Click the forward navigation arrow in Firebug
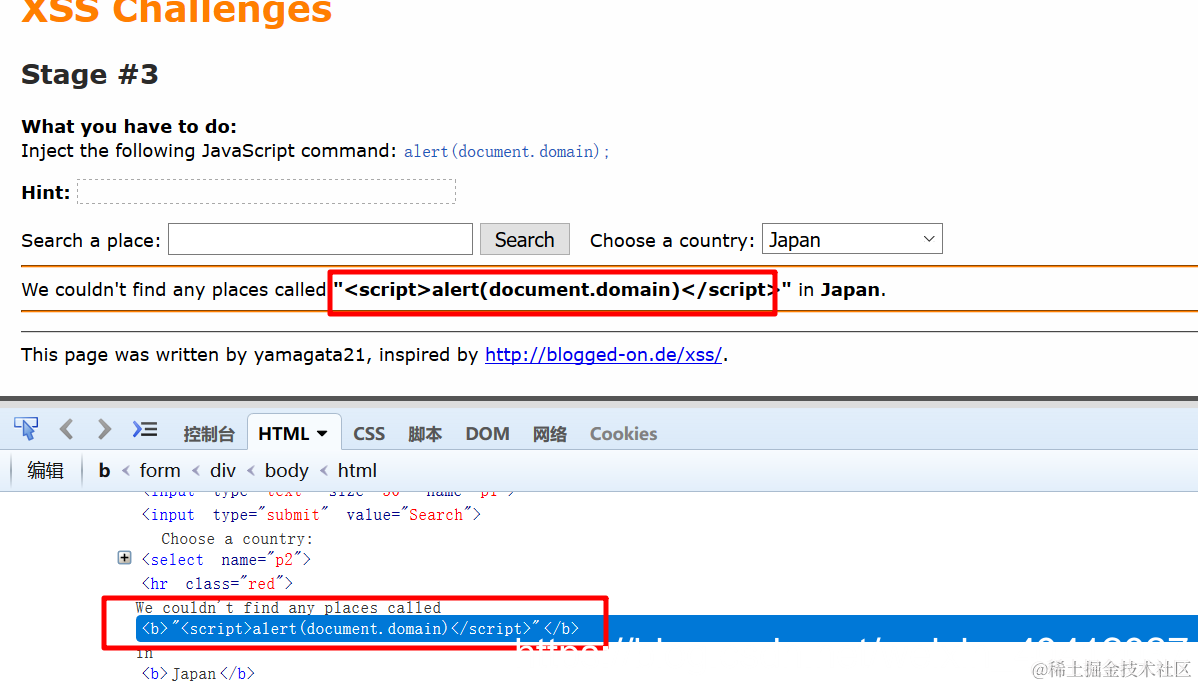The image size is (1198, 686). pos(103,428)
